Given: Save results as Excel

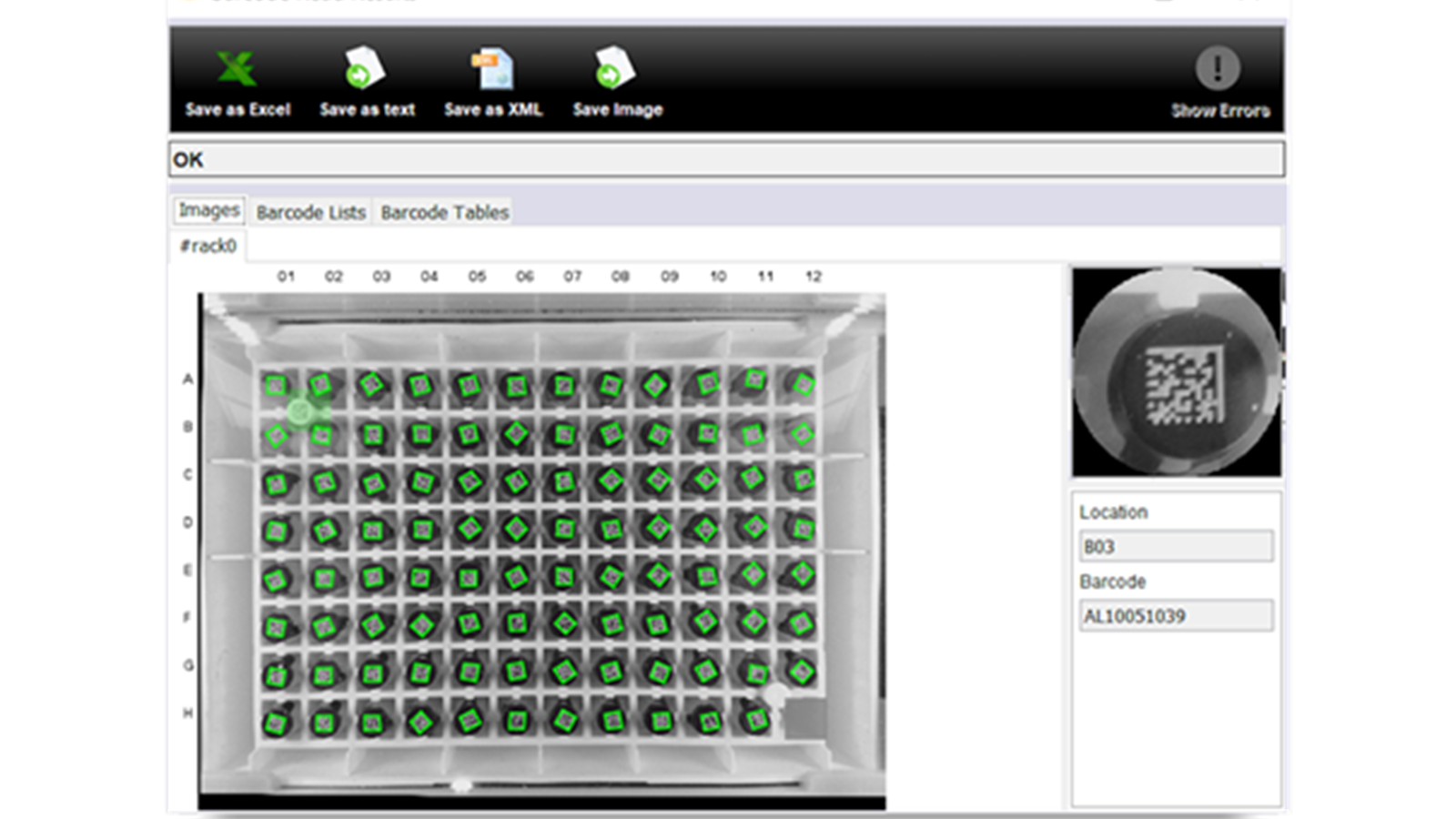Looking at the screenshot, I should click(237, 82).
